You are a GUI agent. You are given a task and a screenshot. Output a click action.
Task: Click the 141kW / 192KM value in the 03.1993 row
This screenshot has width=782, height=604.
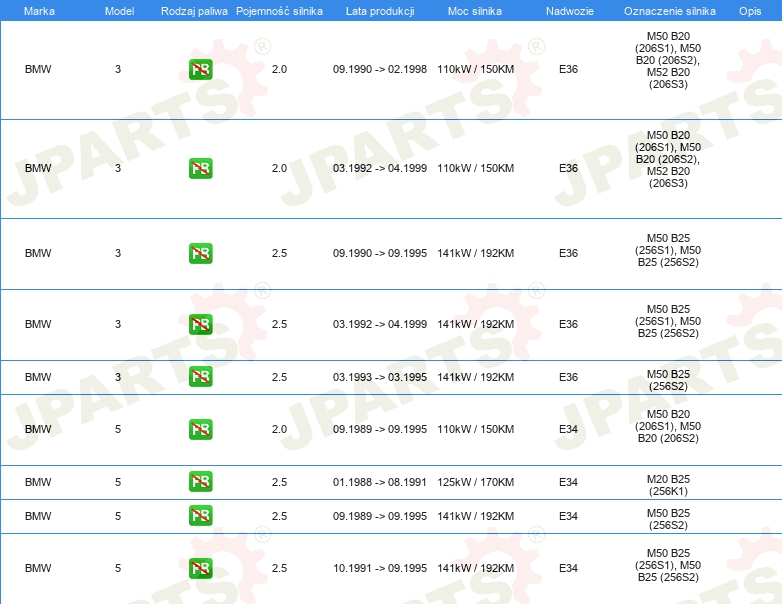[x=476, y=377]
